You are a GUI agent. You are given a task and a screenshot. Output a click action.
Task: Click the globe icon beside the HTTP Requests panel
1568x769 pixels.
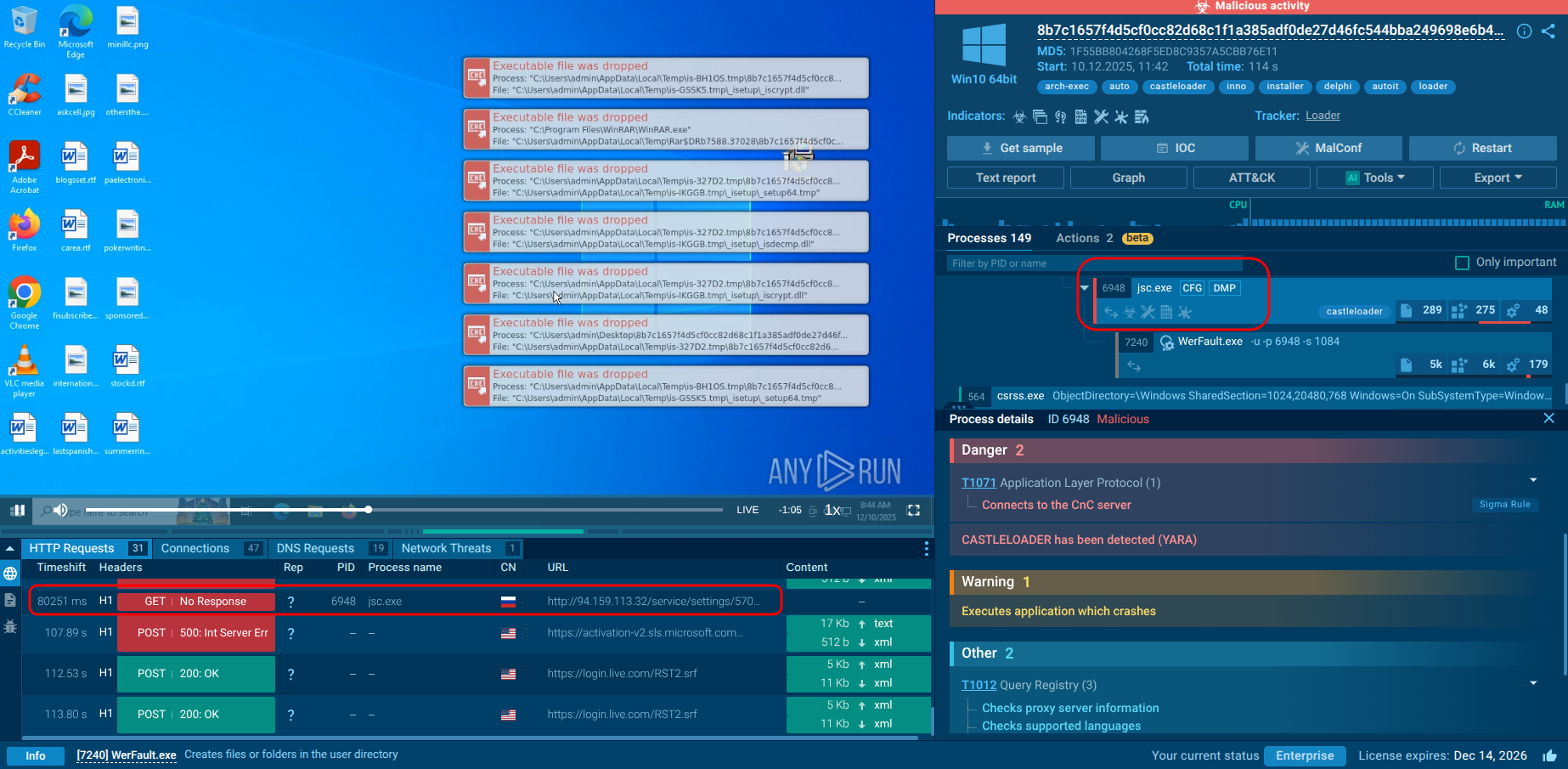10,573
